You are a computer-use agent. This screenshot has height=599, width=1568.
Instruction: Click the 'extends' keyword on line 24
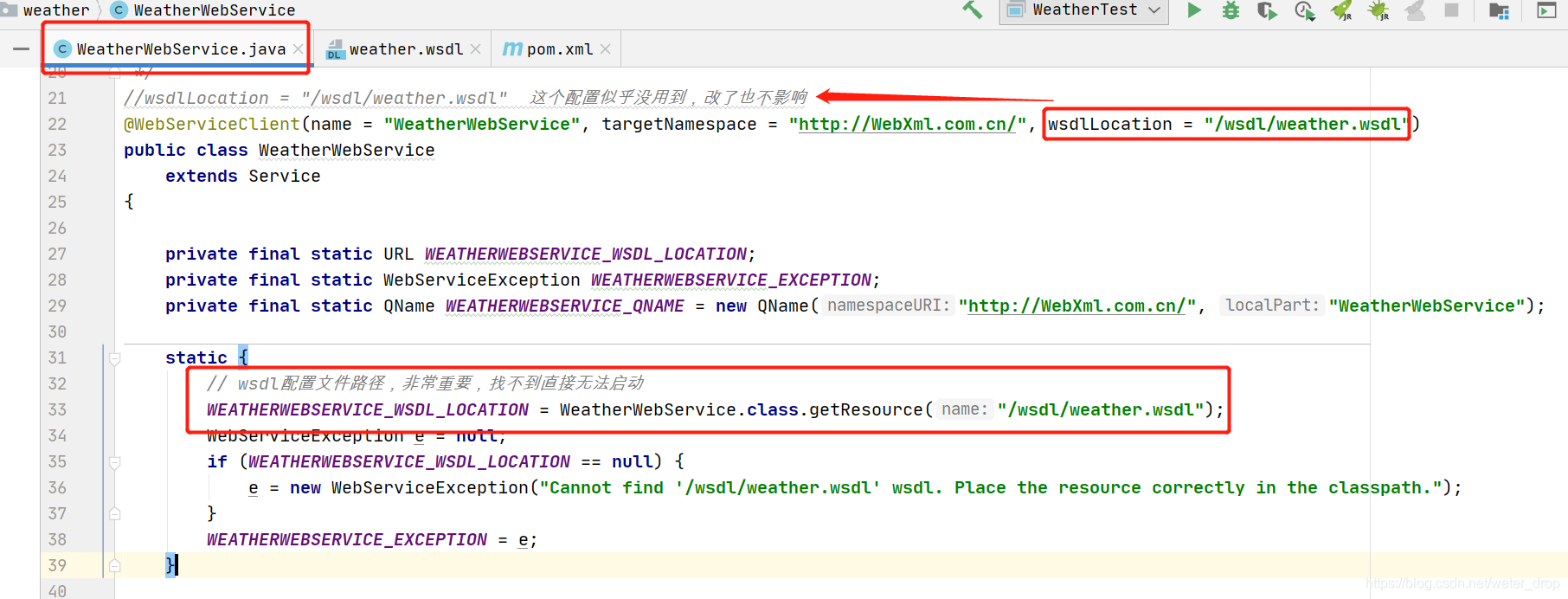[x=202, y=176]
